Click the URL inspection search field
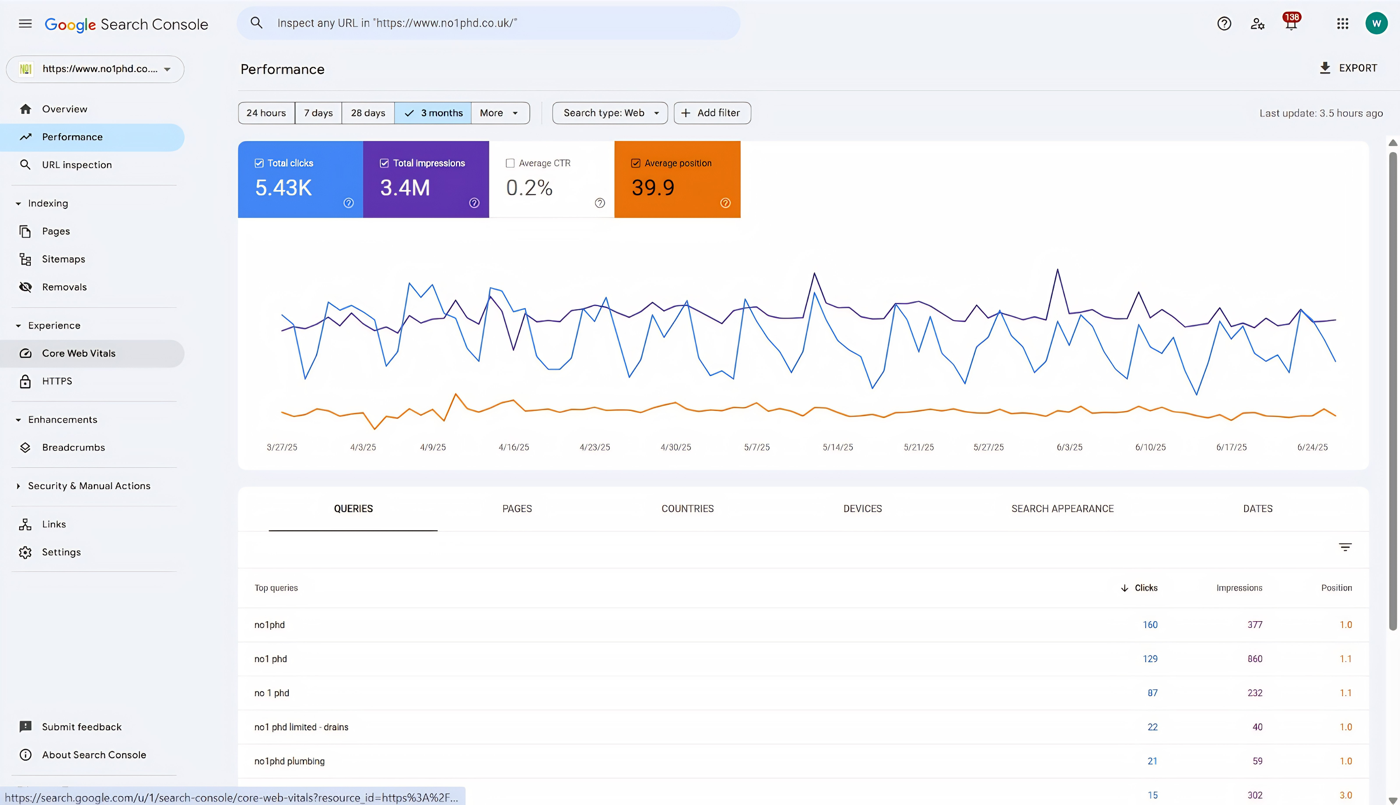The width and height of the screenshot is (1400, 805). pos(490,23)
